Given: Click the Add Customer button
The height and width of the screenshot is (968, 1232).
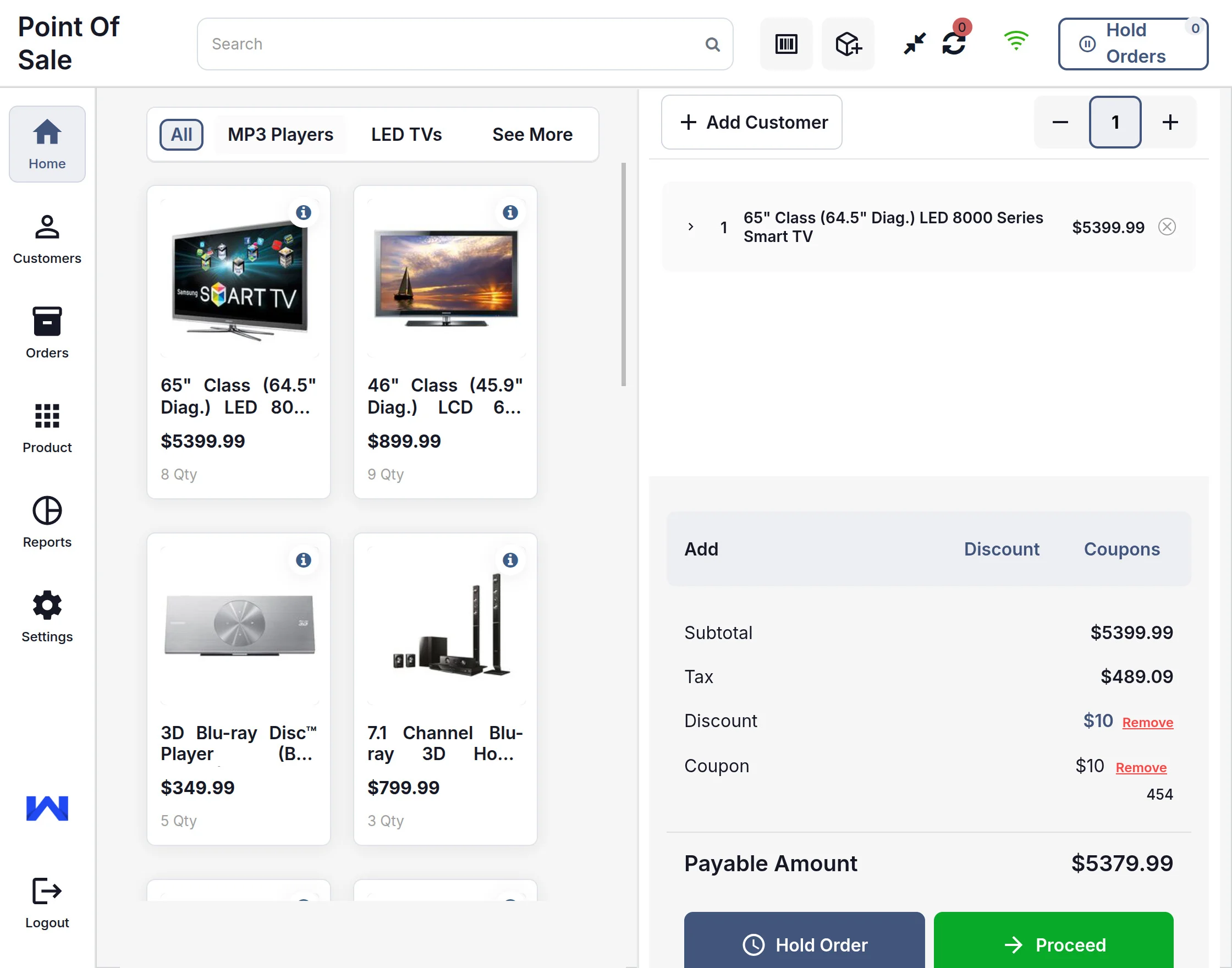Looking at the screenshot, I should [x=751, y=122].
